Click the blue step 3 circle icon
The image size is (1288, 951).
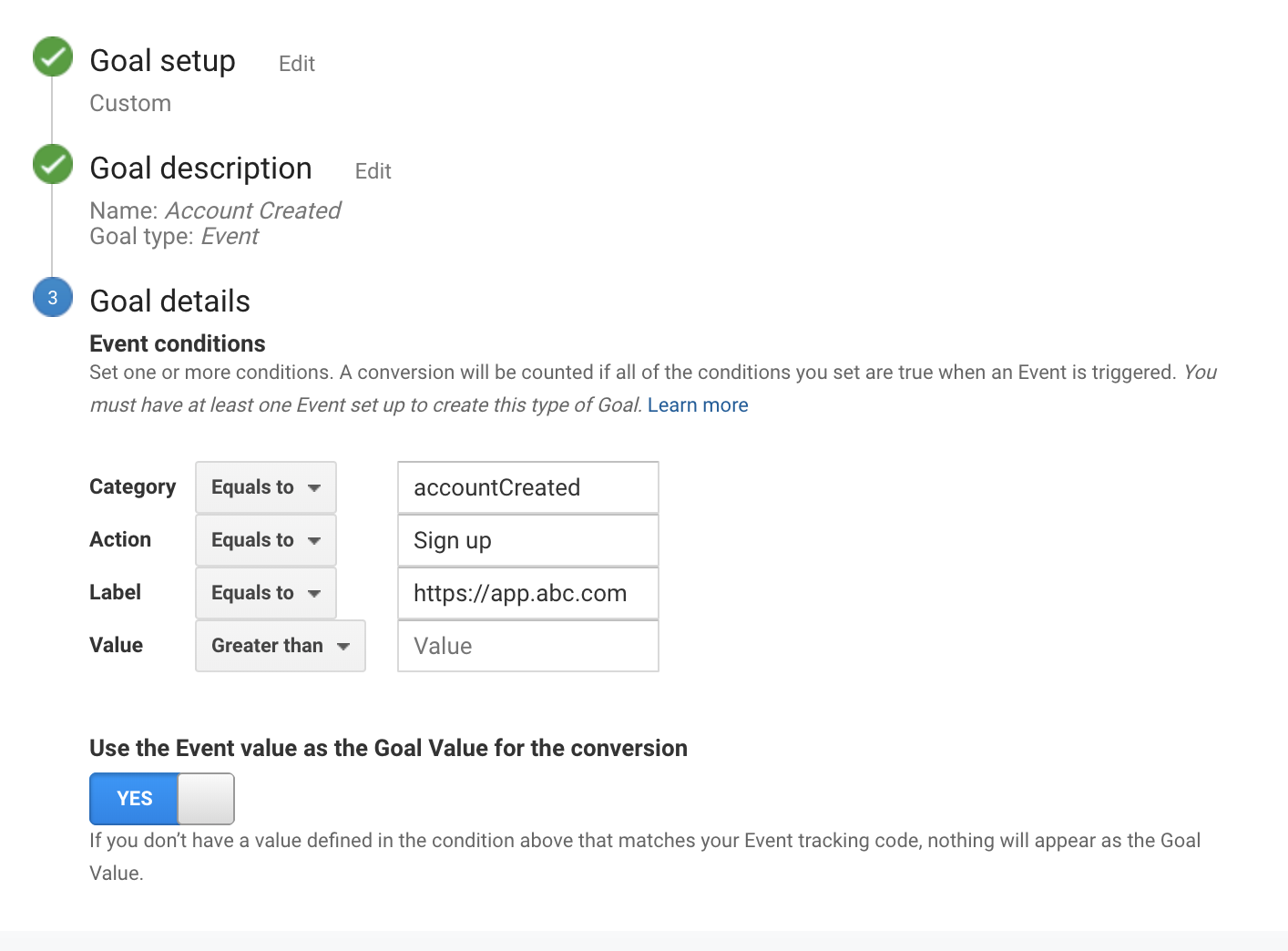pos(53,297)
